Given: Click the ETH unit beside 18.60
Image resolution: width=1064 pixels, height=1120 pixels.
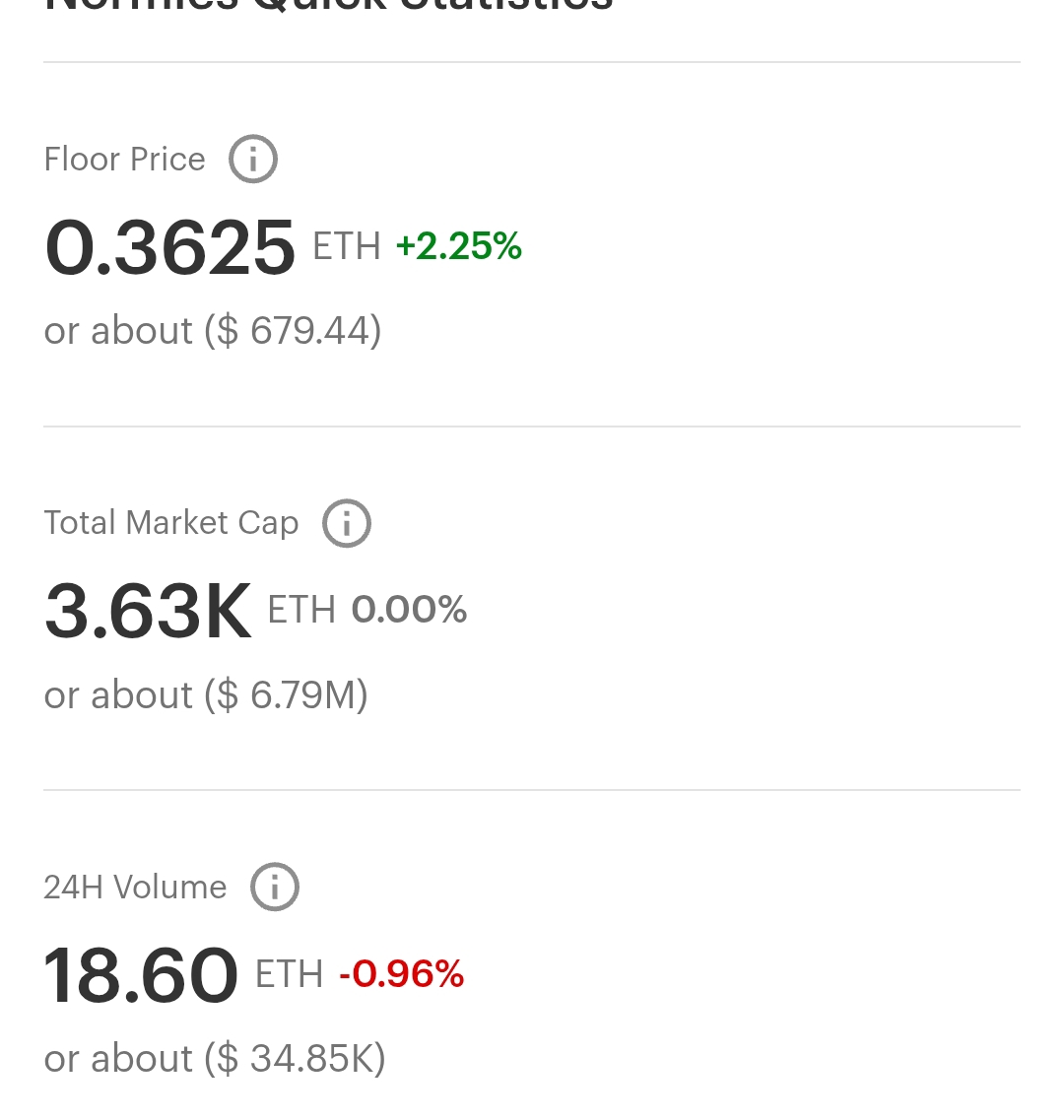Looking at the screenshot, I should coord(290,974).
